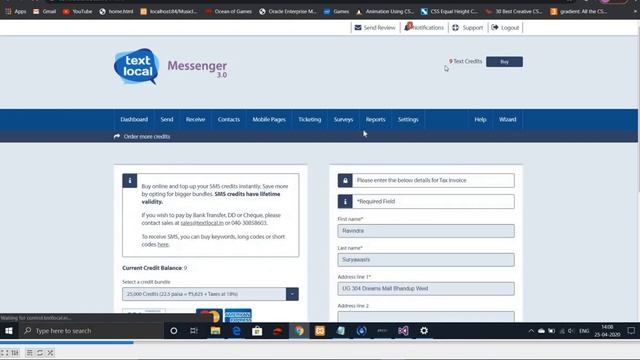Open the Gmail bookmark
The width and height of the screenshot is (640, 360).
click(44, 11)
